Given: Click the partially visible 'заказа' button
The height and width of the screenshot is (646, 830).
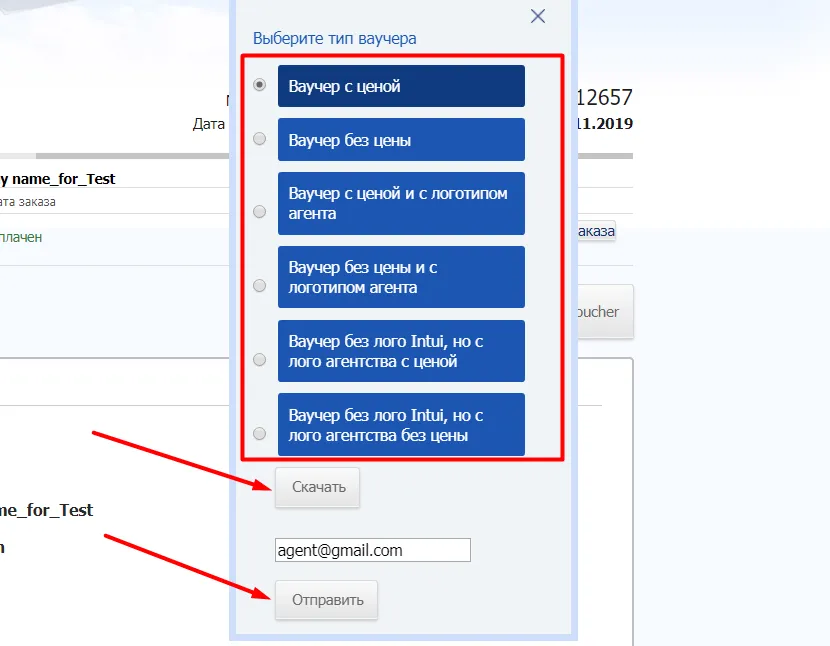Looking at the screenshot, I should (595, 231).
